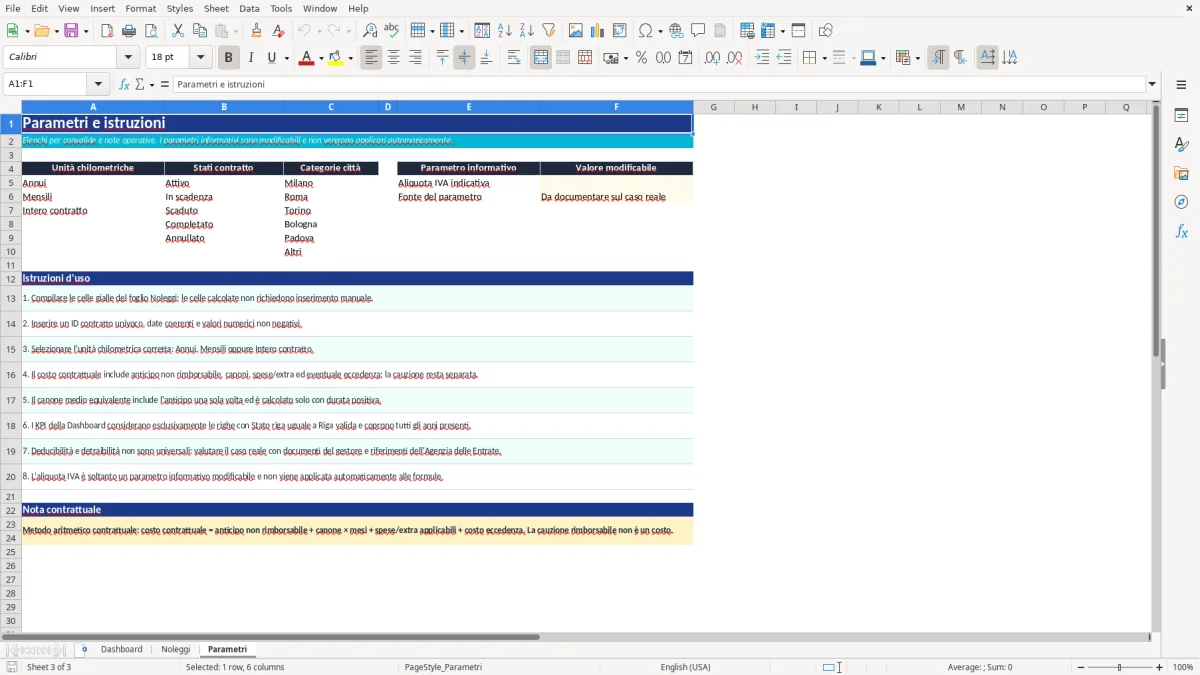Open the sidebar Gallery panel

pos(1181,174)
